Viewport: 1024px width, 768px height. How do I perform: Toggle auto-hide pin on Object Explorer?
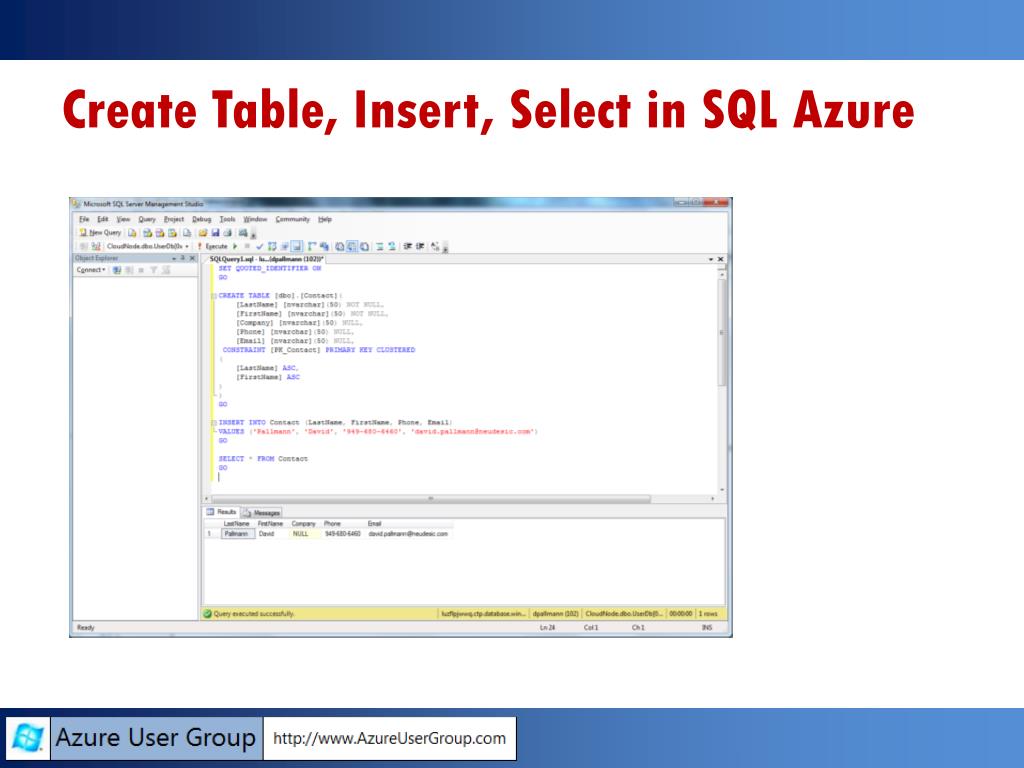click(x=182, y=259)
